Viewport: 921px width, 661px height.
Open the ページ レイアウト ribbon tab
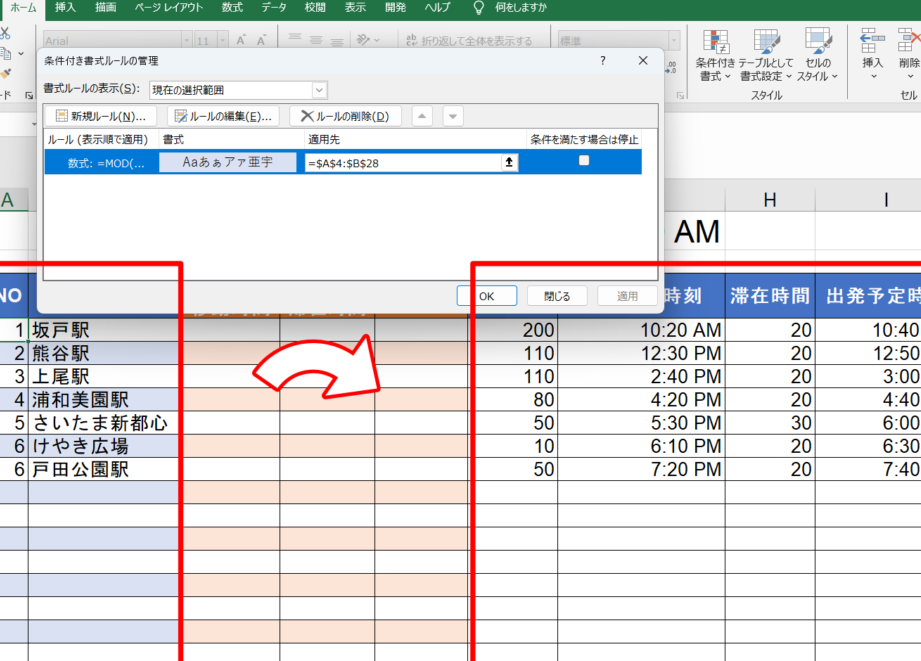point(168,8)
